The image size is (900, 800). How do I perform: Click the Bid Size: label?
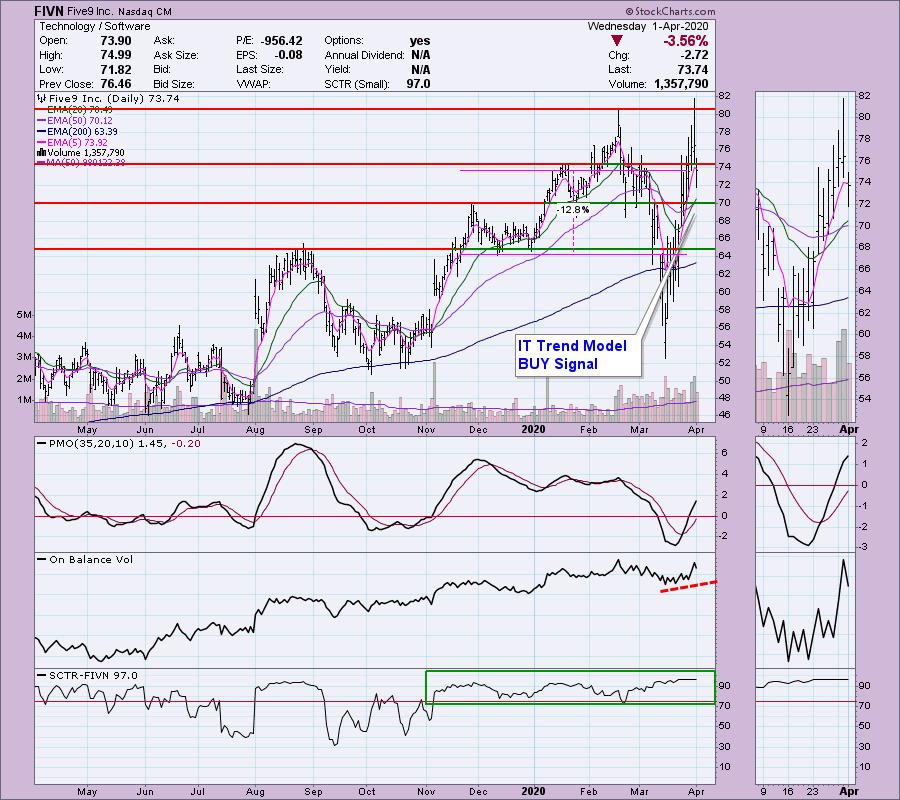click(x=174, y=84)
